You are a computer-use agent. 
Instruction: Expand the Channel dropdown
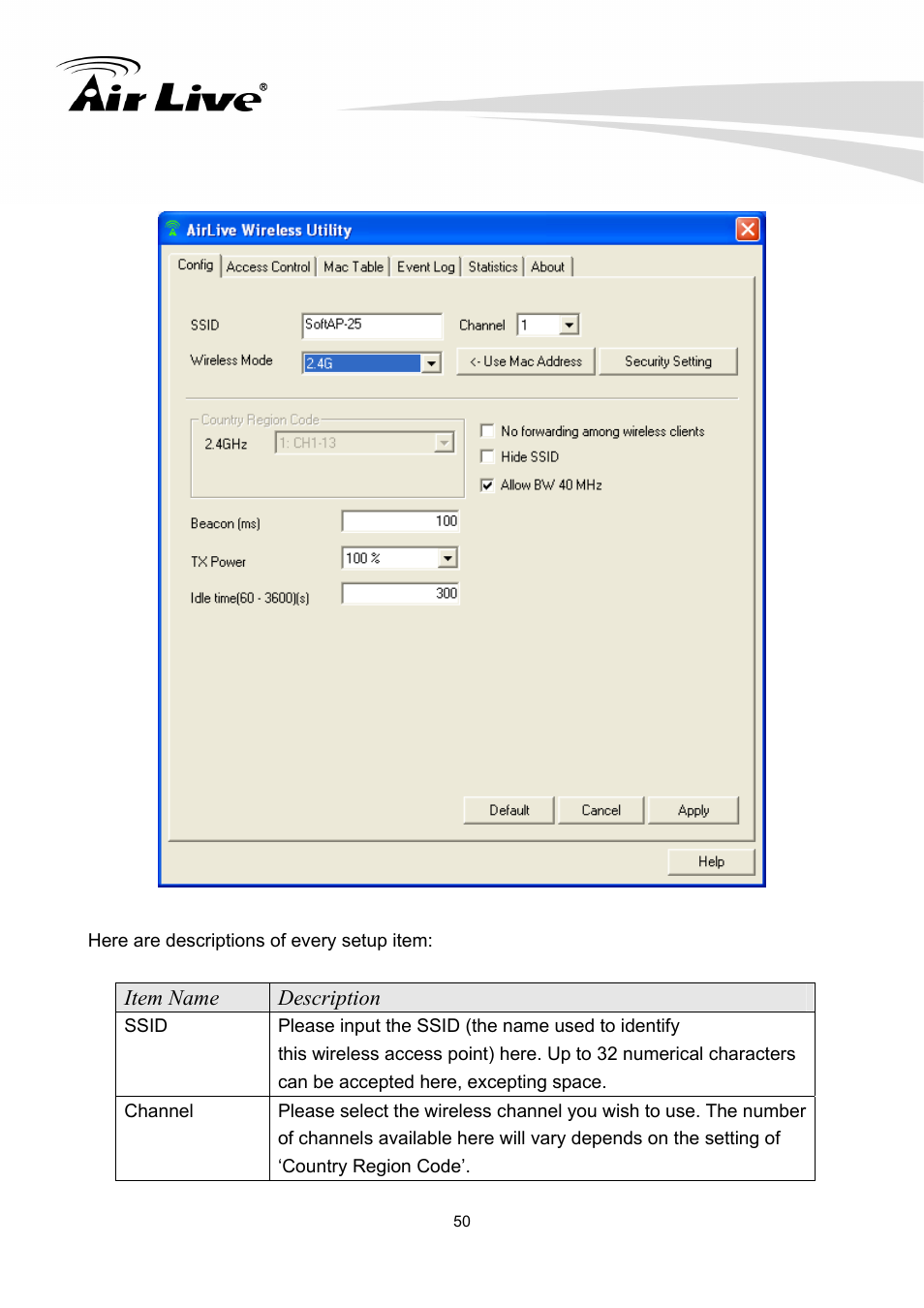click(x=570, y=325)
